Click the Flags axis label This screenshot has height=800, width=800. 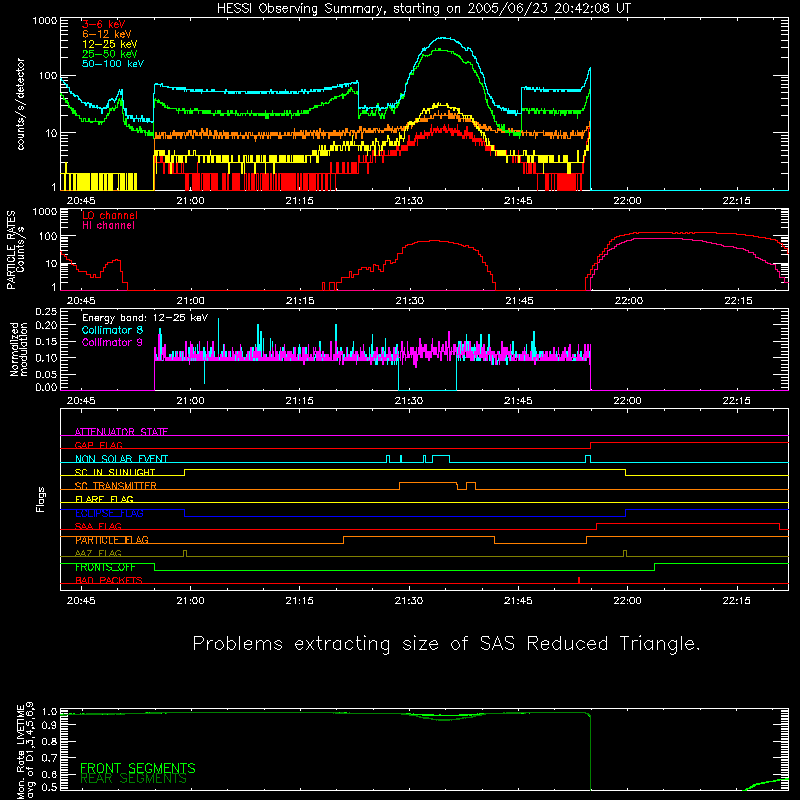[x=41, y=499]
